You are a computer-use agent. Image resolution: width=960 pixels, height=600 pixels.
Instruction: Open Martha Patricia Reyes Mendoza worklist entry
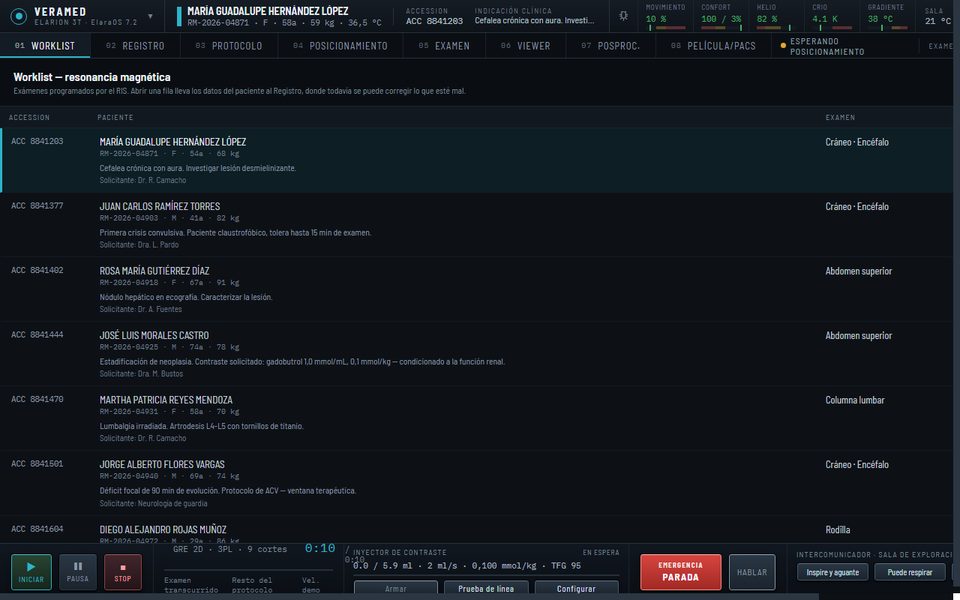coord(476,418)
